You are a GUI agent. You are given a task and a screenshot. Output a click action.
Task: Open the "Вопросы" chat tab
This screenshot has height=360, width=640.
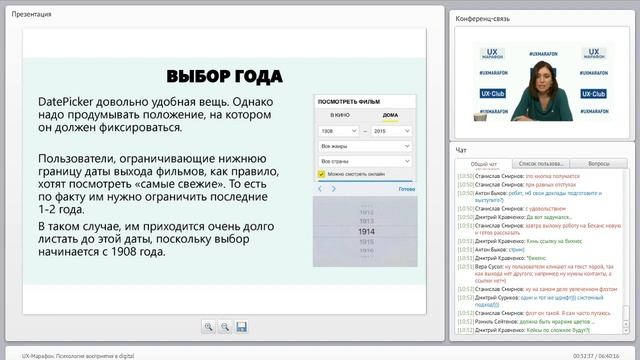point(599,164)
